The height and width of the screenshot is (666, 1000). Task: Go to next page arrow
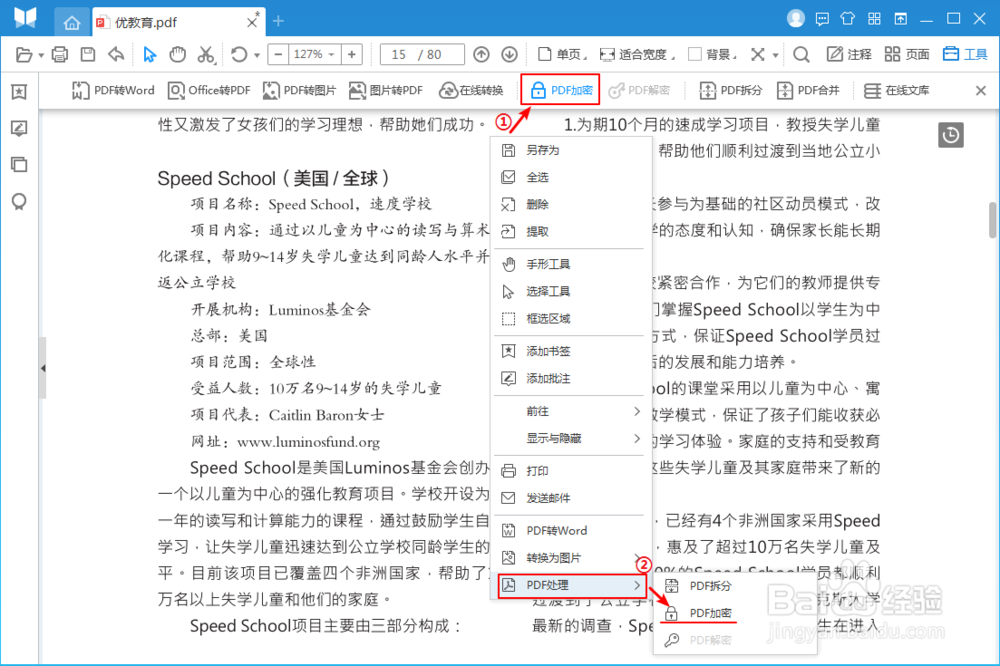pyautogui.click(x=509, y=55)
